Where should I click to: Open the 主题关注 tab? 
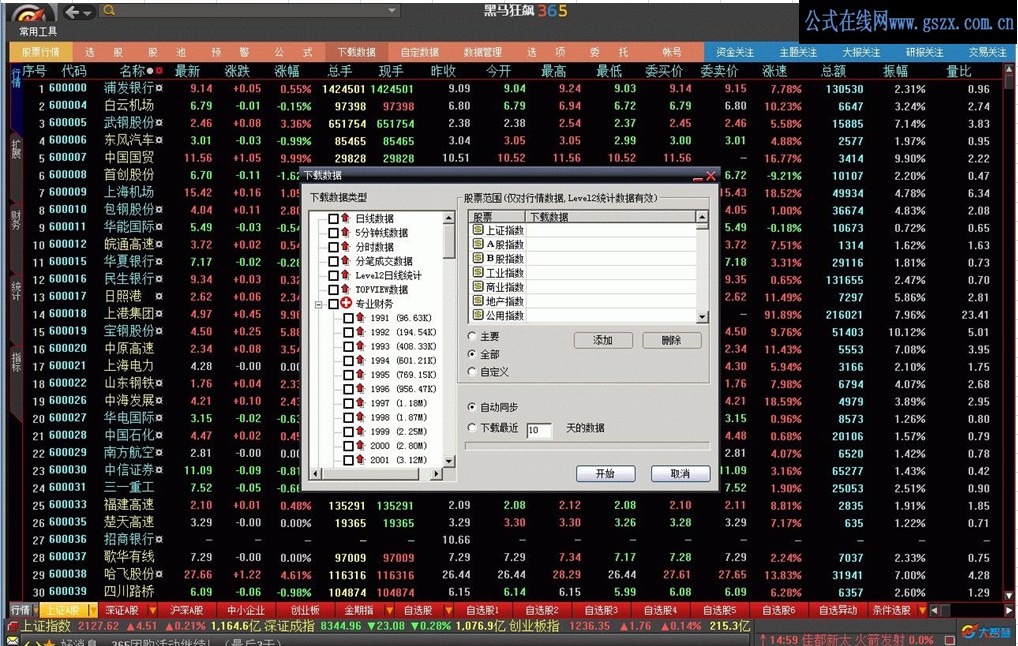click(x=798, y=53)
